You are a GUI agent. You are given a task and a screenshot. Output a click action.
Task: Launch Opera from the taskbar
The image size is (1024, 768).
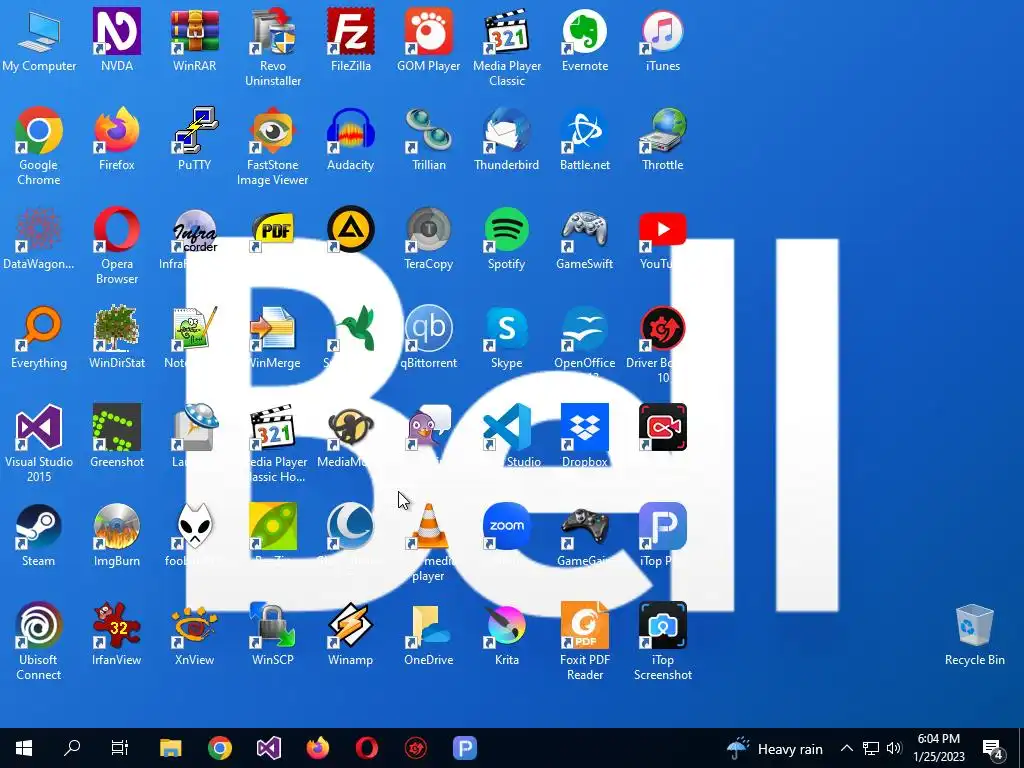coord(367,748)
